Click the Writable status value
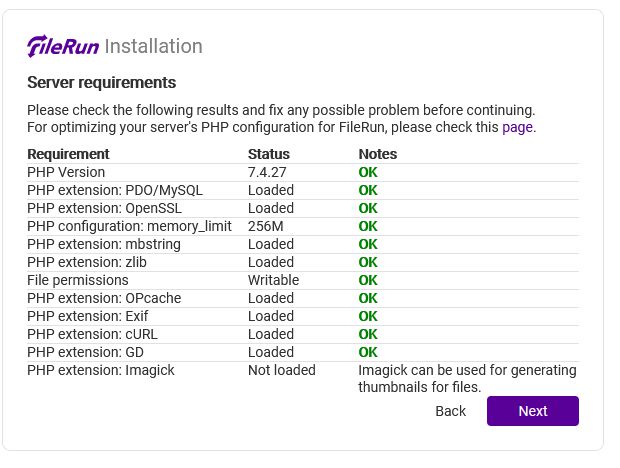 pyautogui.click(x=273, y=280)
